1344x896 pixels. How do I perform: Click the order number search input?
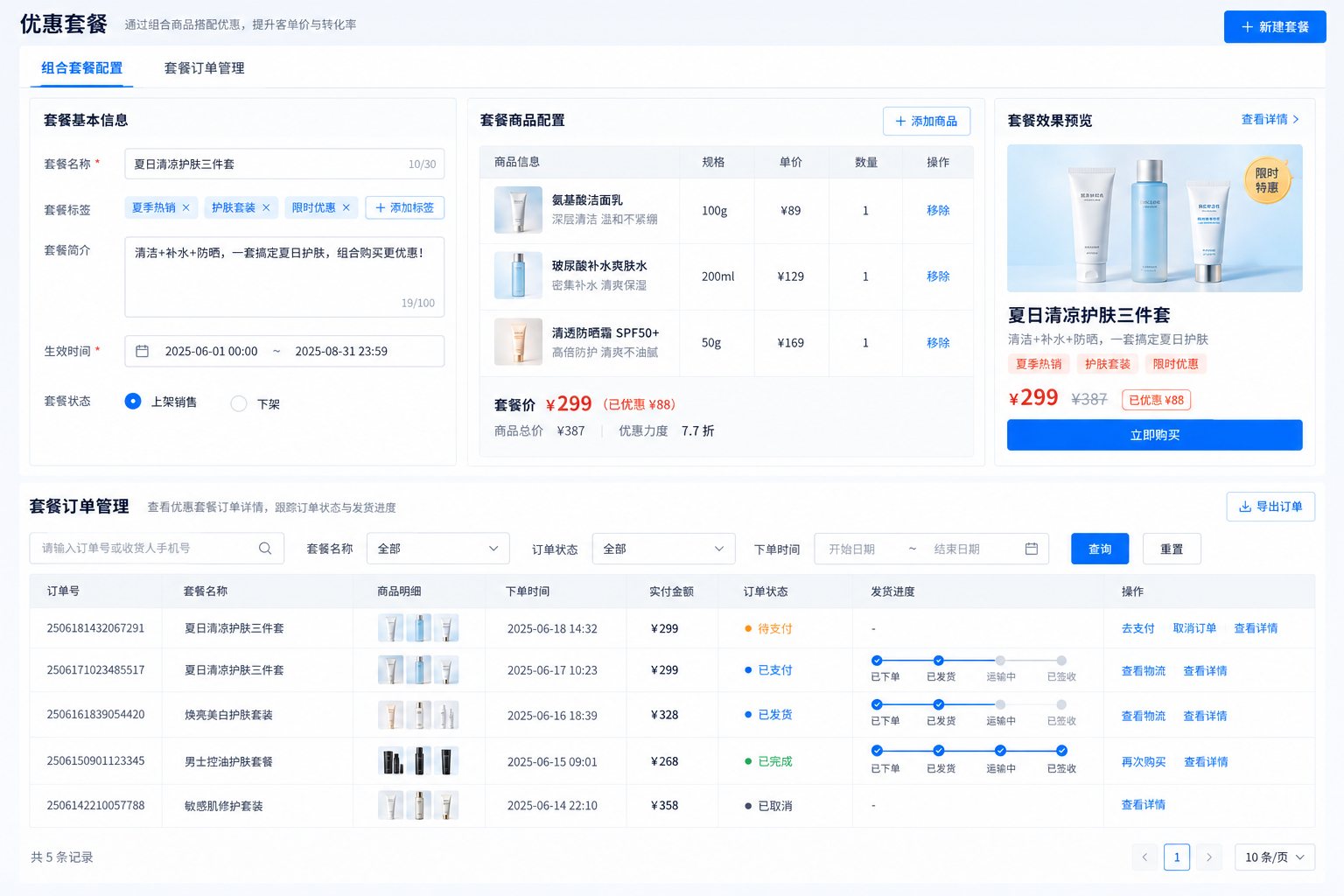coord(157,548)
